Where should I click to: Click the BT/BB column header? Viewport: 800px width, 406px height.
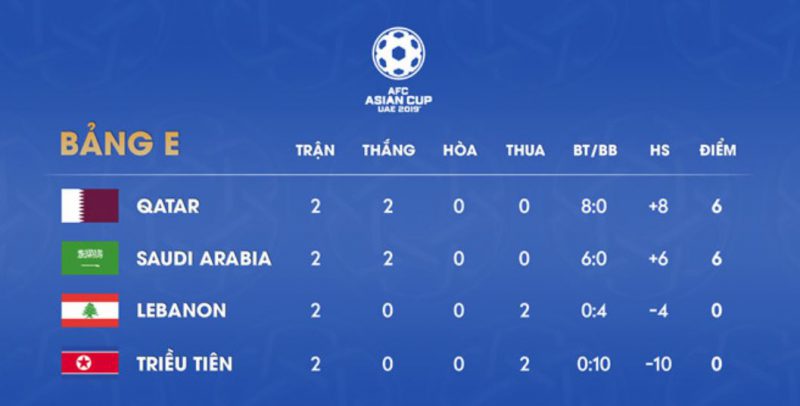tap(595, 150)
